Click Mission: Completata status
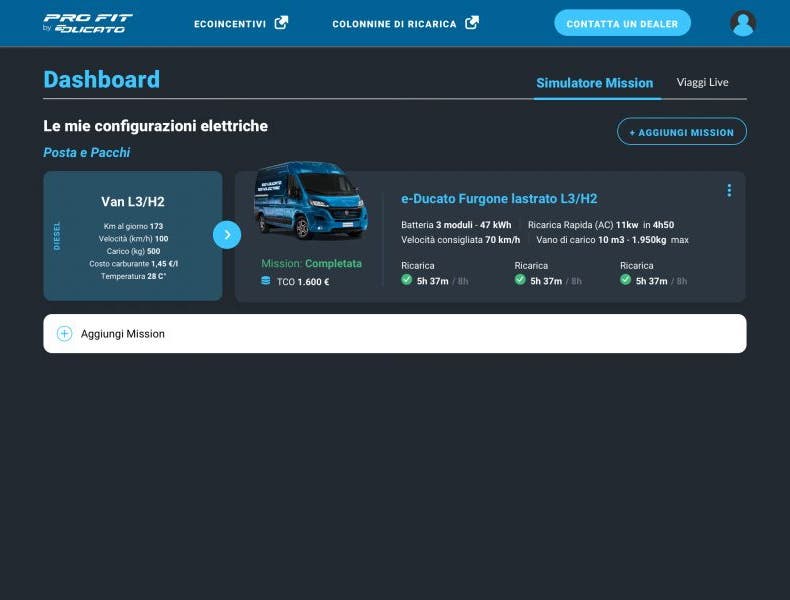This screenshot has height=600, width=790. click(311, 263)
